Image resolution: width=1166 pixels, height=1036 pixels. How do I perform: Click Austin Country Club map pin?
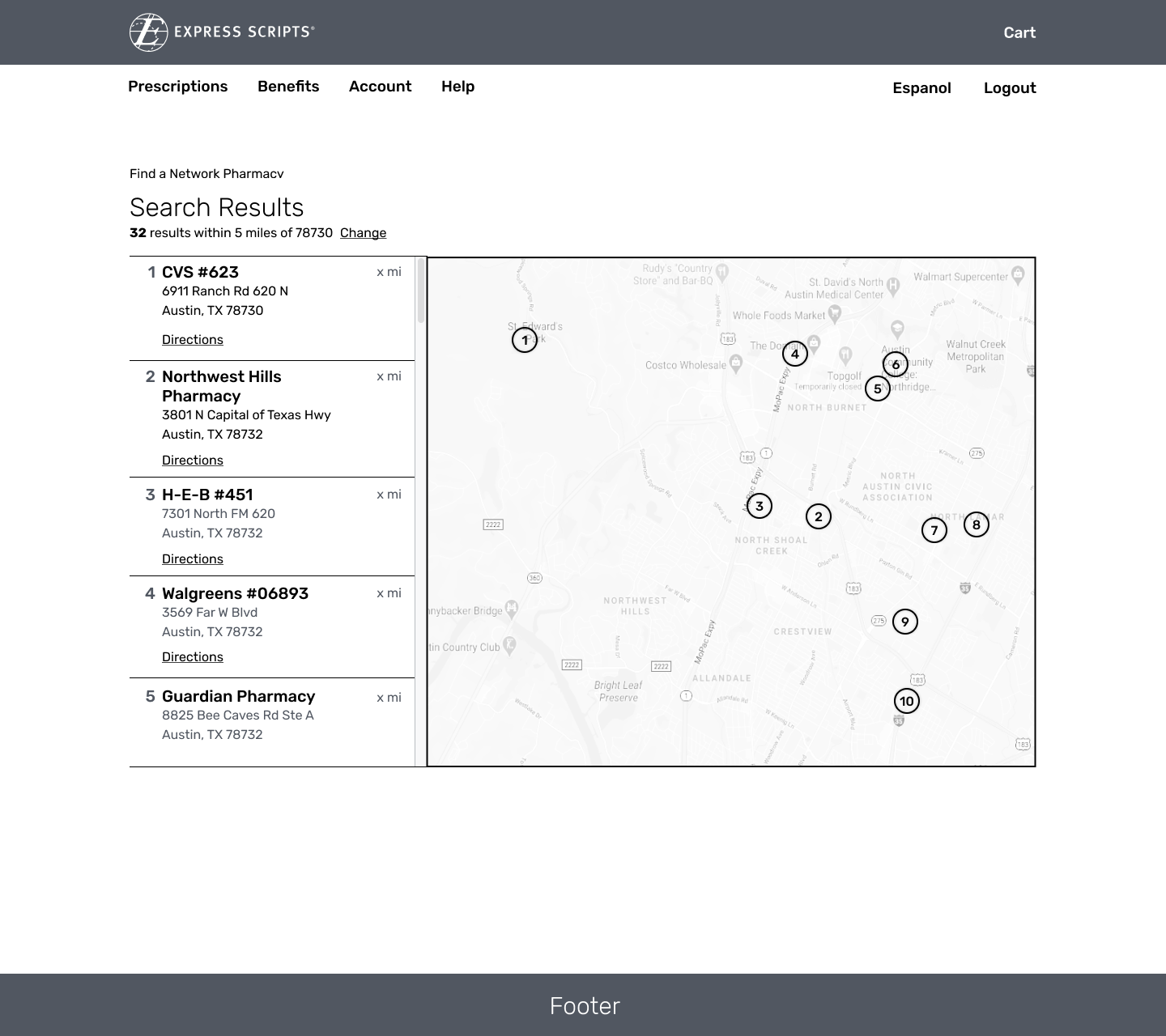click(509, 645)
